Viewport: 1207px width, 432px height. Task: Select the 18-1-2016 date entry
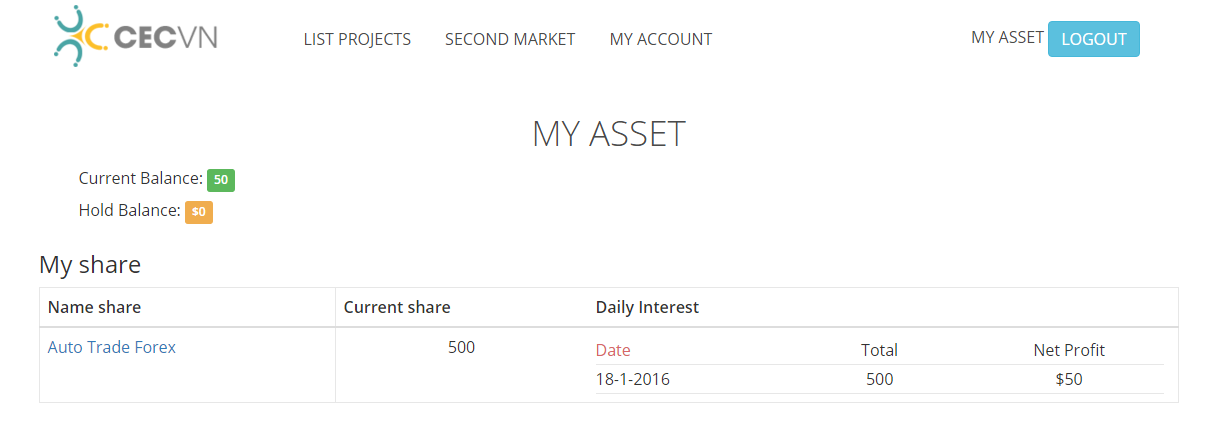(x=633, y=379)
